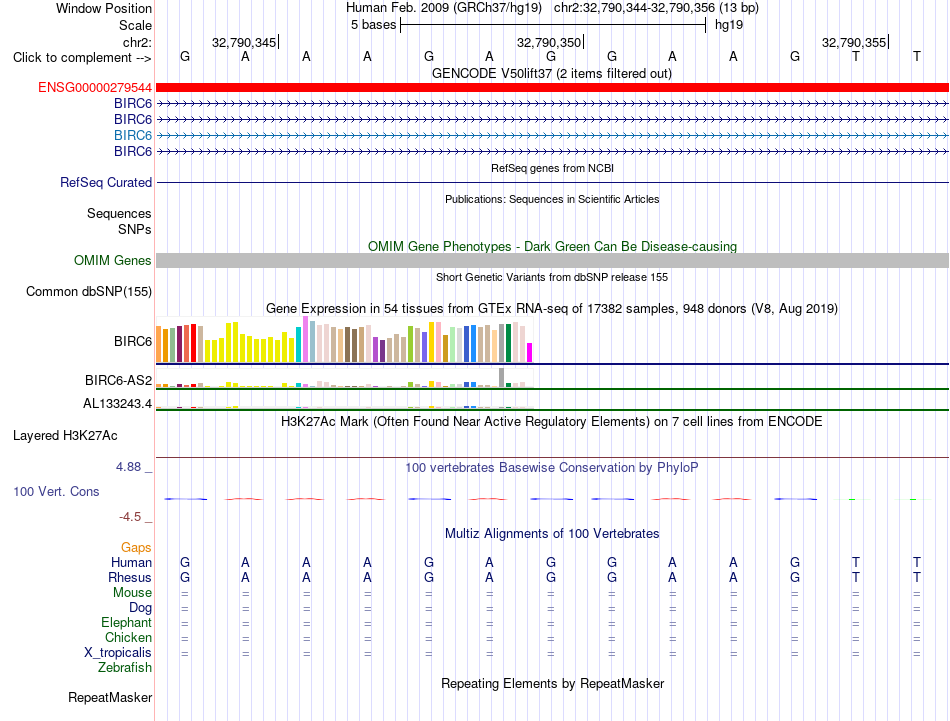Click the Rhesus alignment row label
Screen dimensions: 950x721
tap(130, 578)
